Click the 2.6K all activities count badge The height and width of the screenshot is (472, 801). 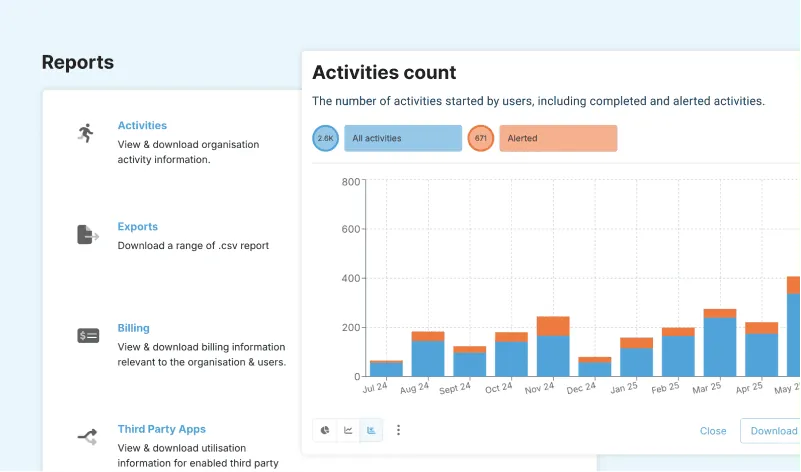326,138
